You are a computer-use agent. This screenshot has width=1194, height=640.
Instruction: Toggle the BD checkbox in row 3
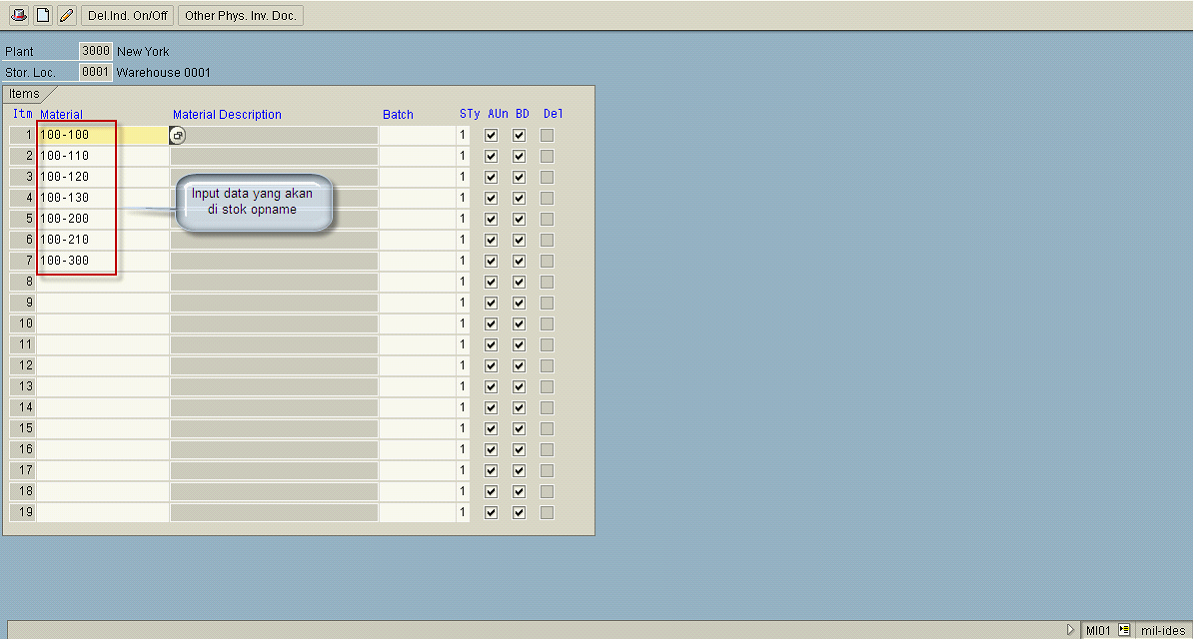pyautogui.click(x=519, y=177)
